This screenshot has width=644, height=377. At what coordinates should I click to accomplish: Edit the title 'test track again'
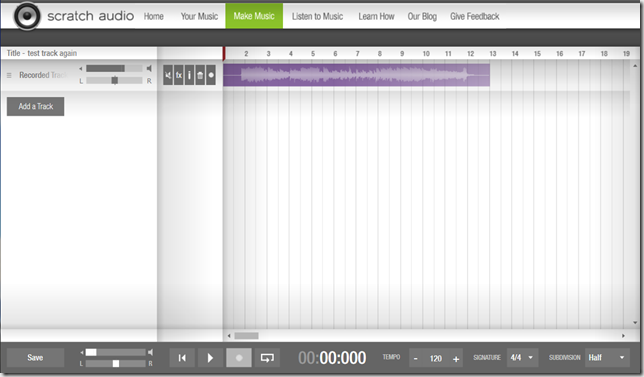pos(52,53)
